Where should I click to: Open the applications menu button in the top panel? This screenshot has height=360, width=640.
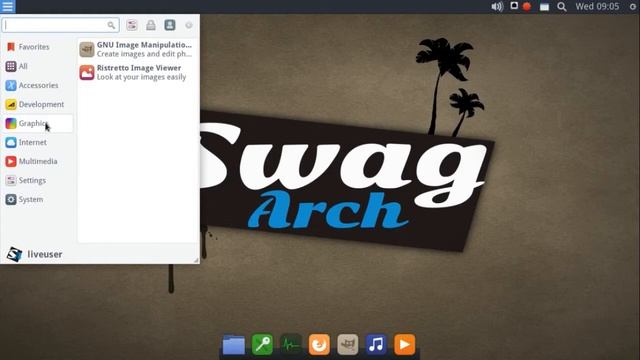pos(8,7)
